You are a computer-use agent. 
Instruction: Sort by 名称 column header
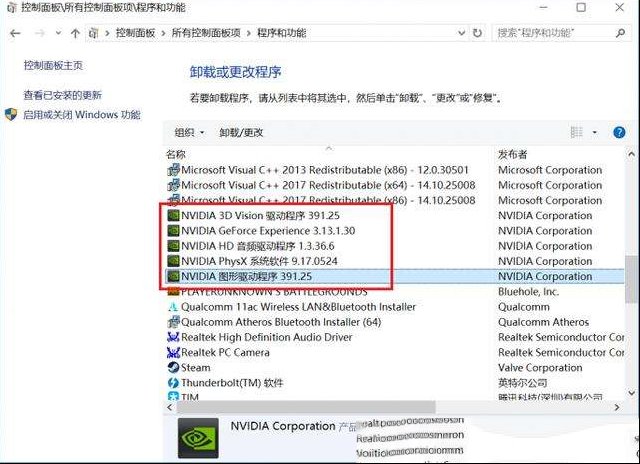click(x=176, y=154)
